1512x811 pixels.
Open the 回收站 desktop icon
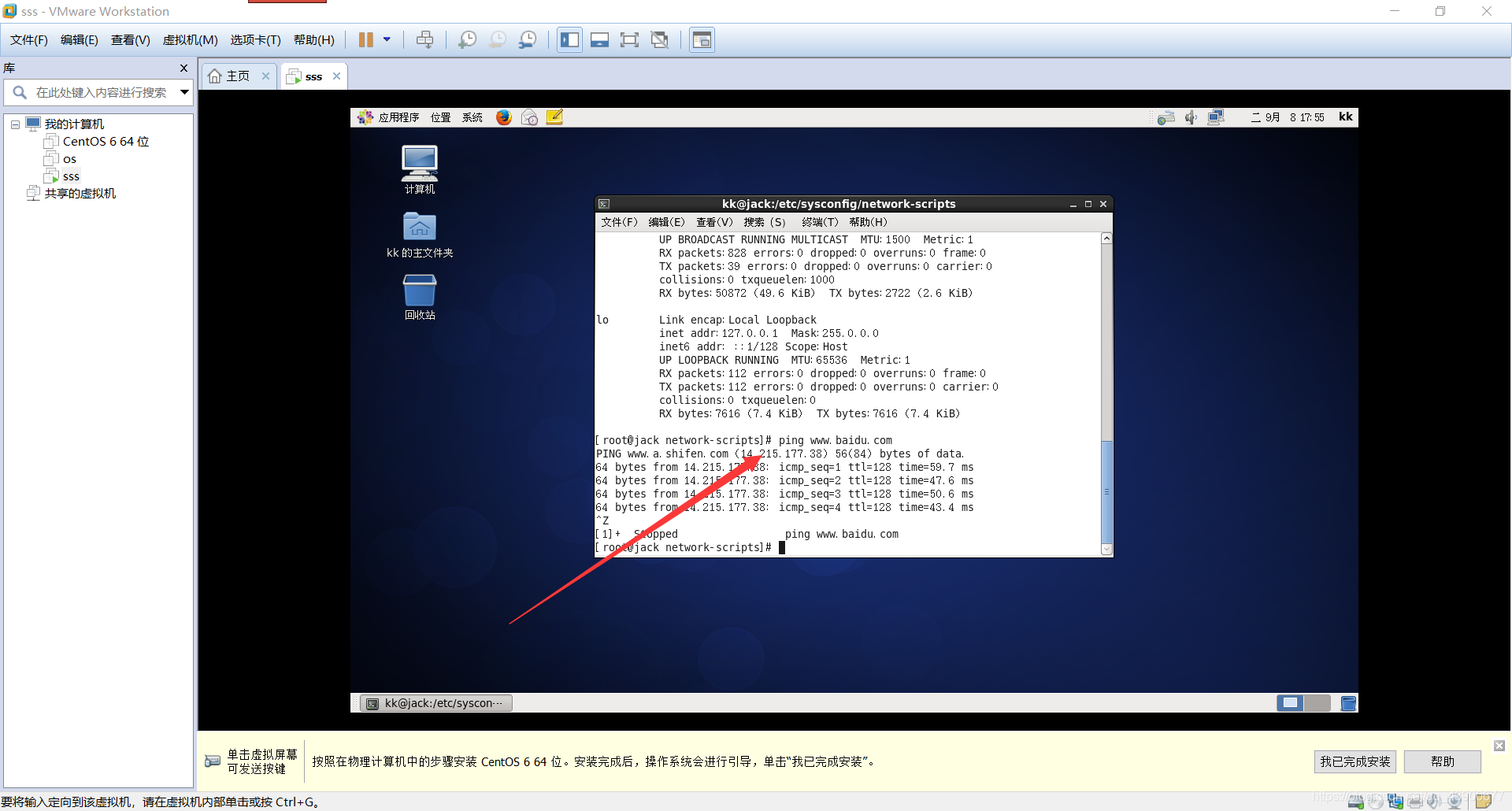[420, 297]
